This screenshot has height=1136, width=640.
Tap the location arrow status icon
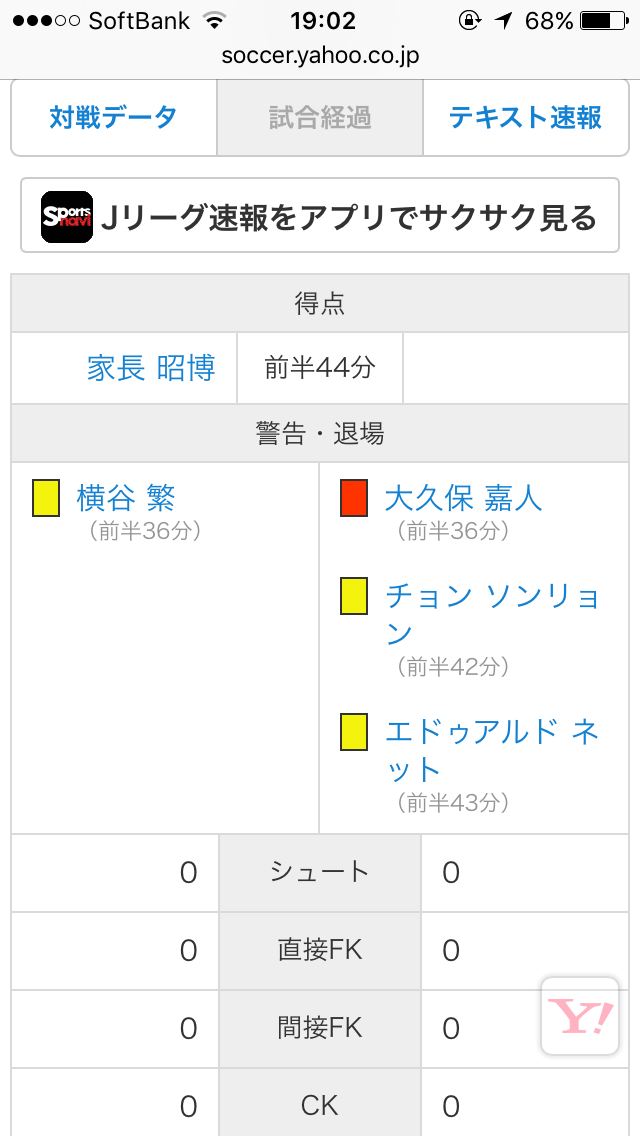point(503,21)
